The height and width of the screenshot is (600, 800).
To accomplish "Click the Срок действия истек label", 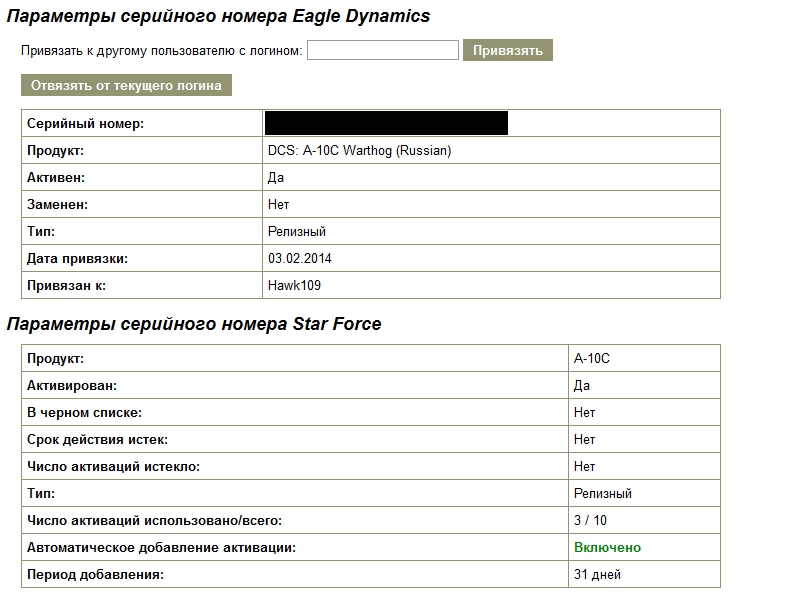I will click(97, 439).
